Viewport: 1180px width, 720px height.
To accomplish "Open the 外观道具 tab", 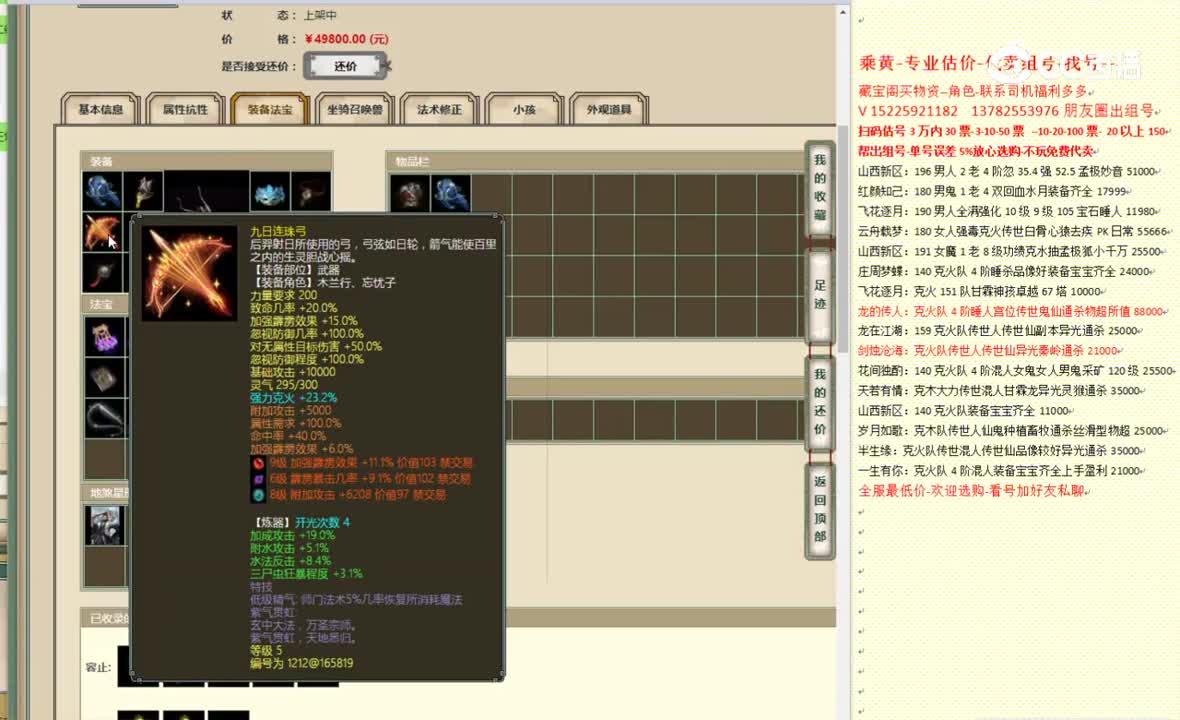I will point(609,110).
